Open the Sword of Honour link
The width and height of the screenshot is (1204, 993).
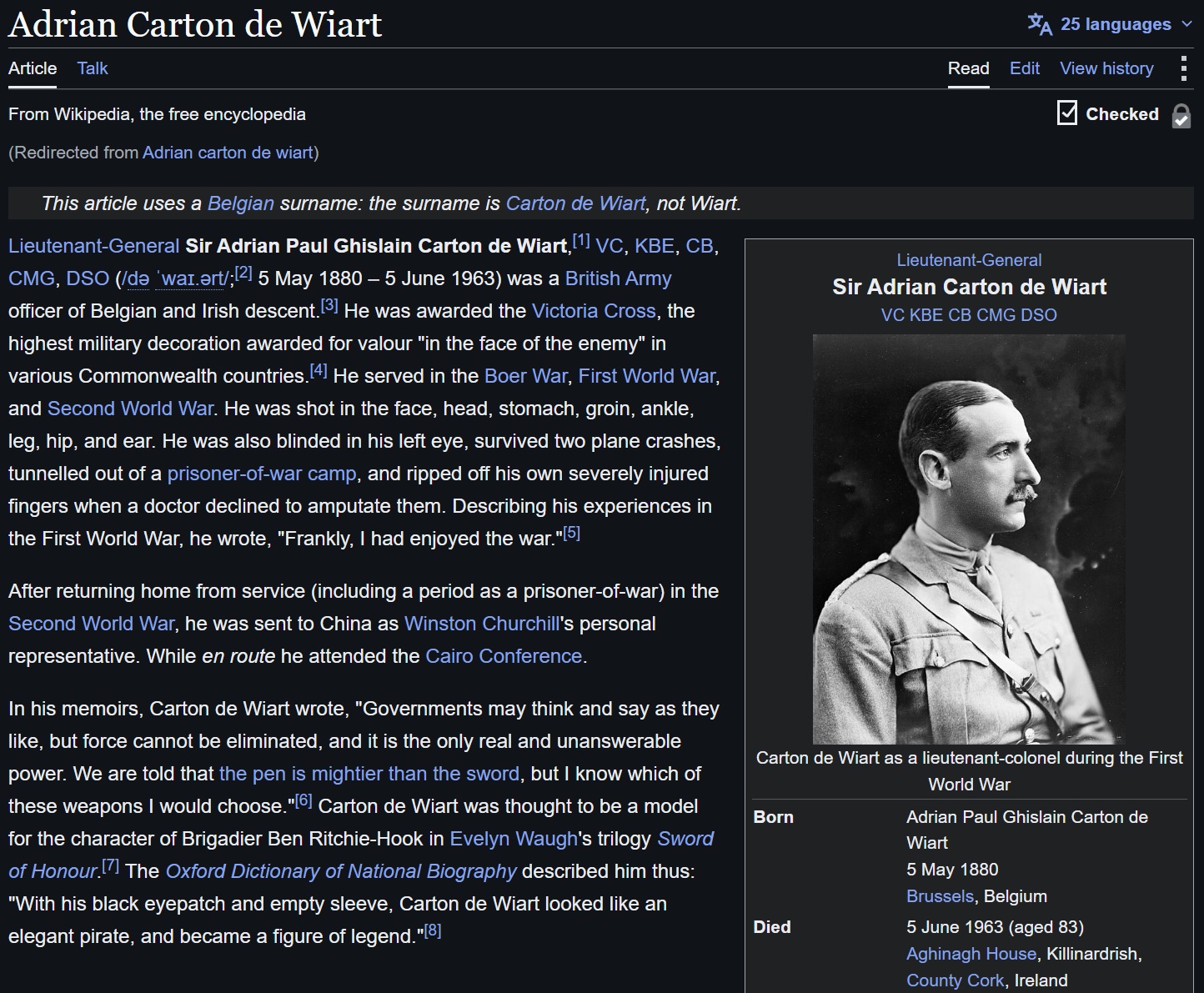[x=685, y=839]
